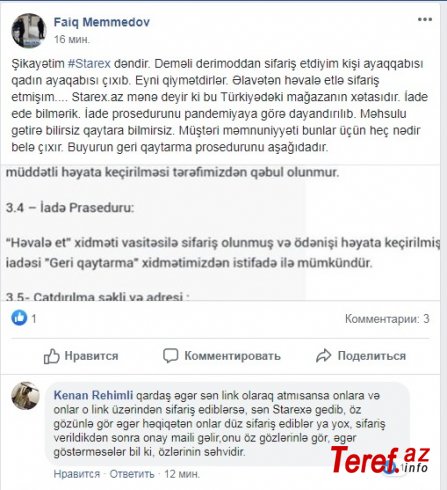Like Kenan Rehimli's comment via Нравится
Viewport: 447px width, 490px height.
(77, 474)
